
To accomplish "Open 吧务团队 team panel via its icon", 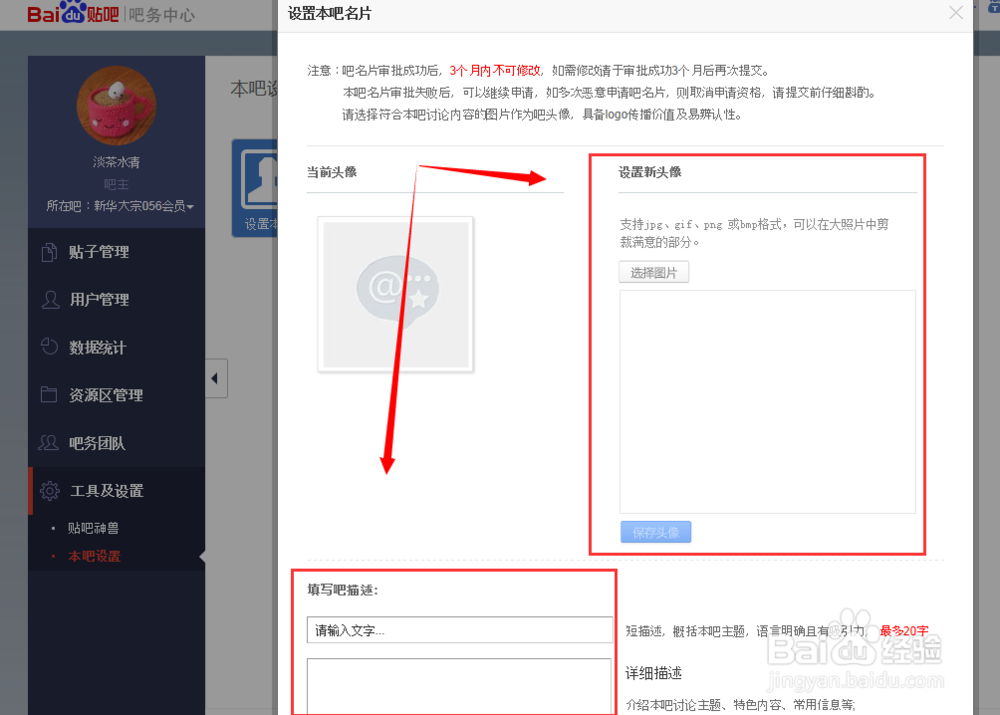I will click(x=50, y=443).
